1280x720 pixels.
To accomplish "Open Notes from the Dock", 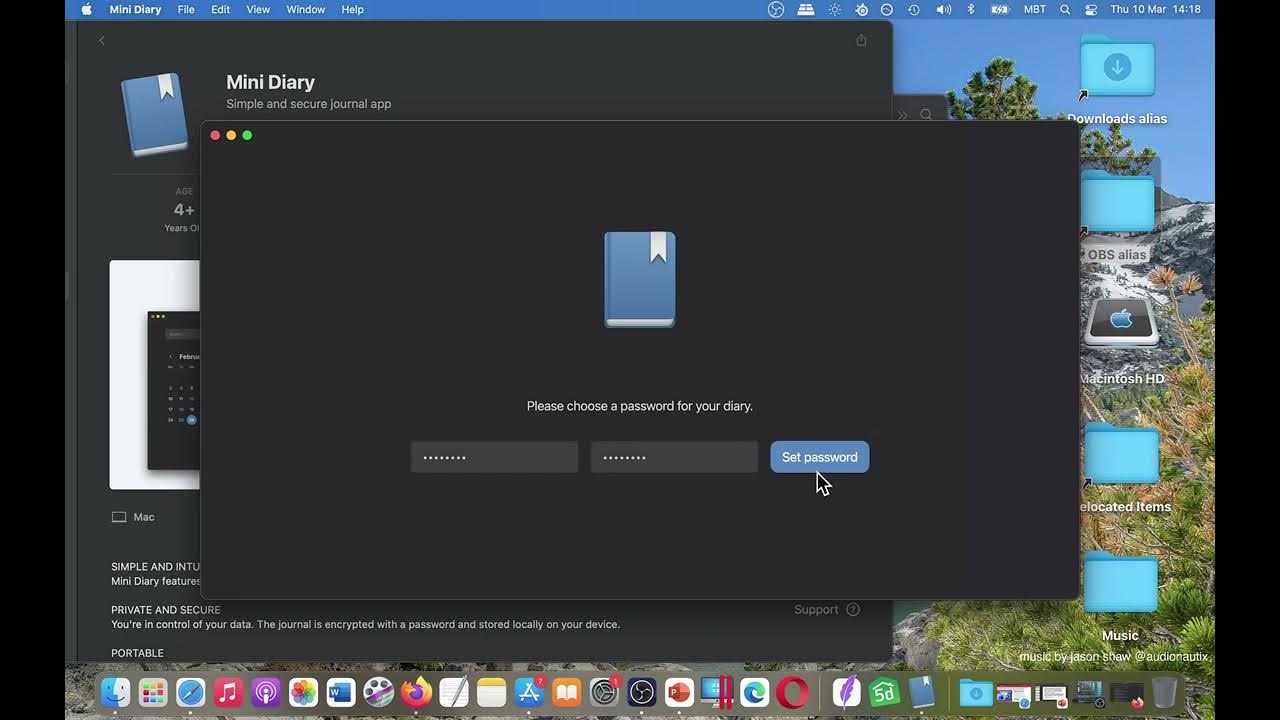I will [491, 692].
